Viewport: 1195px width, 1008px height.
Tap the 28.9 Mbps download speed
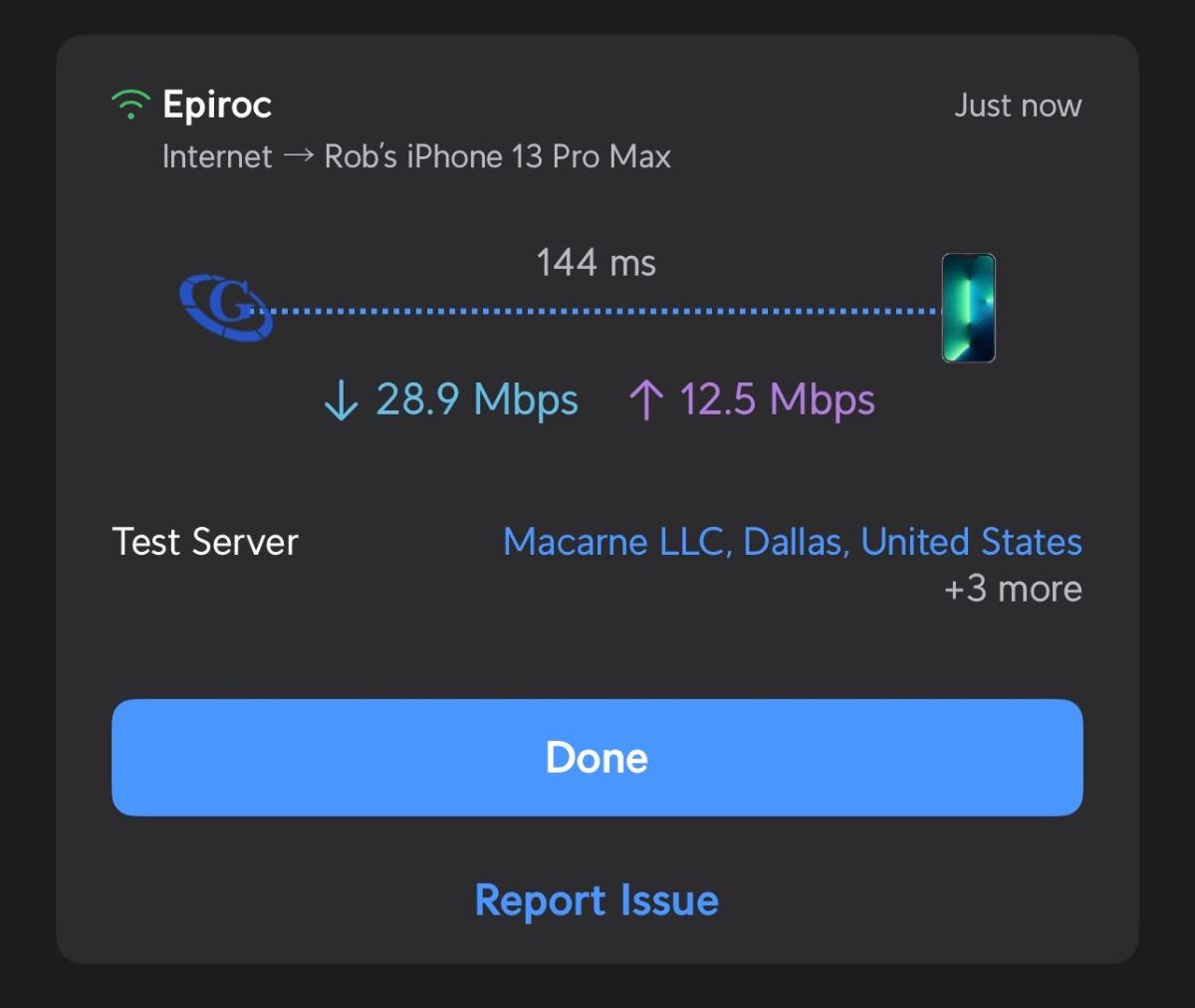477,400
